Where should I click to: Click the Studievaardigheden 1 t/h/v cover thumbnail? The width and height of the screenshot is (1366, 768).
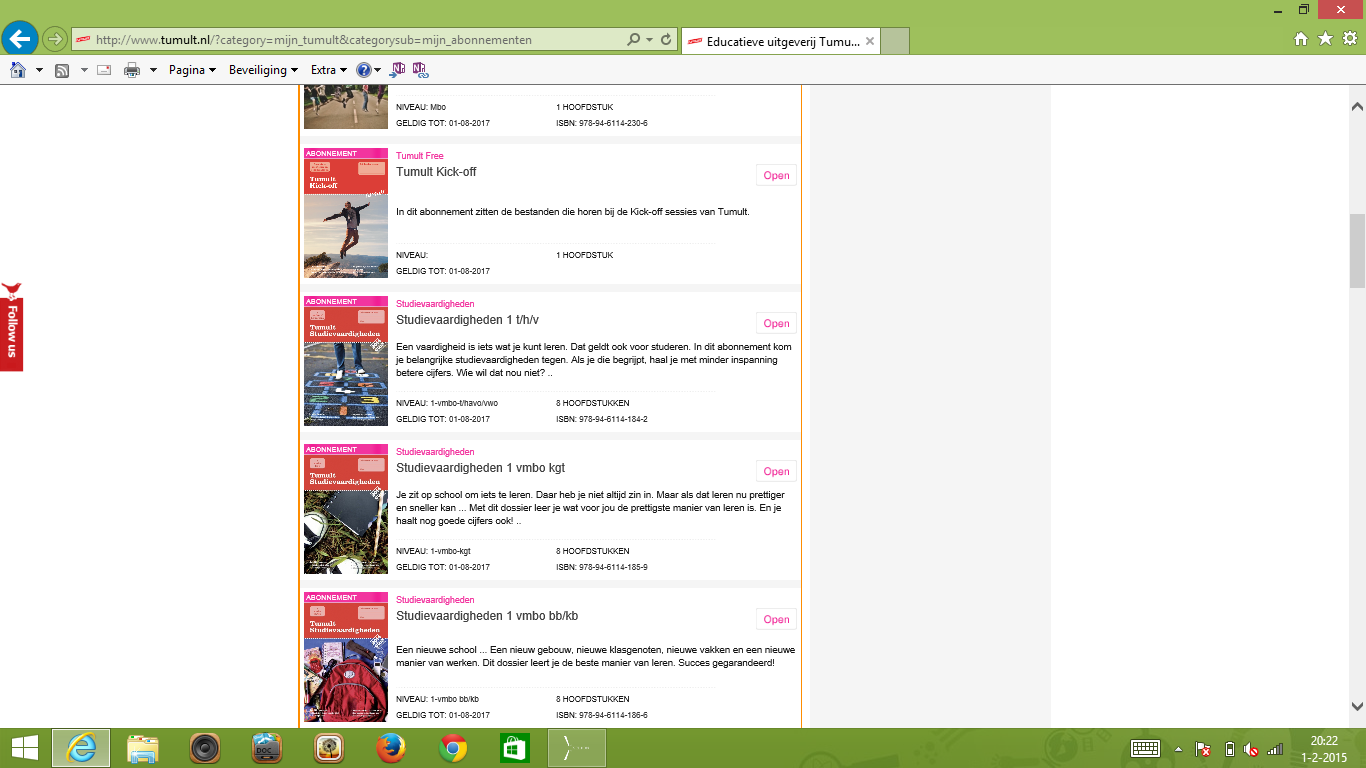point(346,361)
